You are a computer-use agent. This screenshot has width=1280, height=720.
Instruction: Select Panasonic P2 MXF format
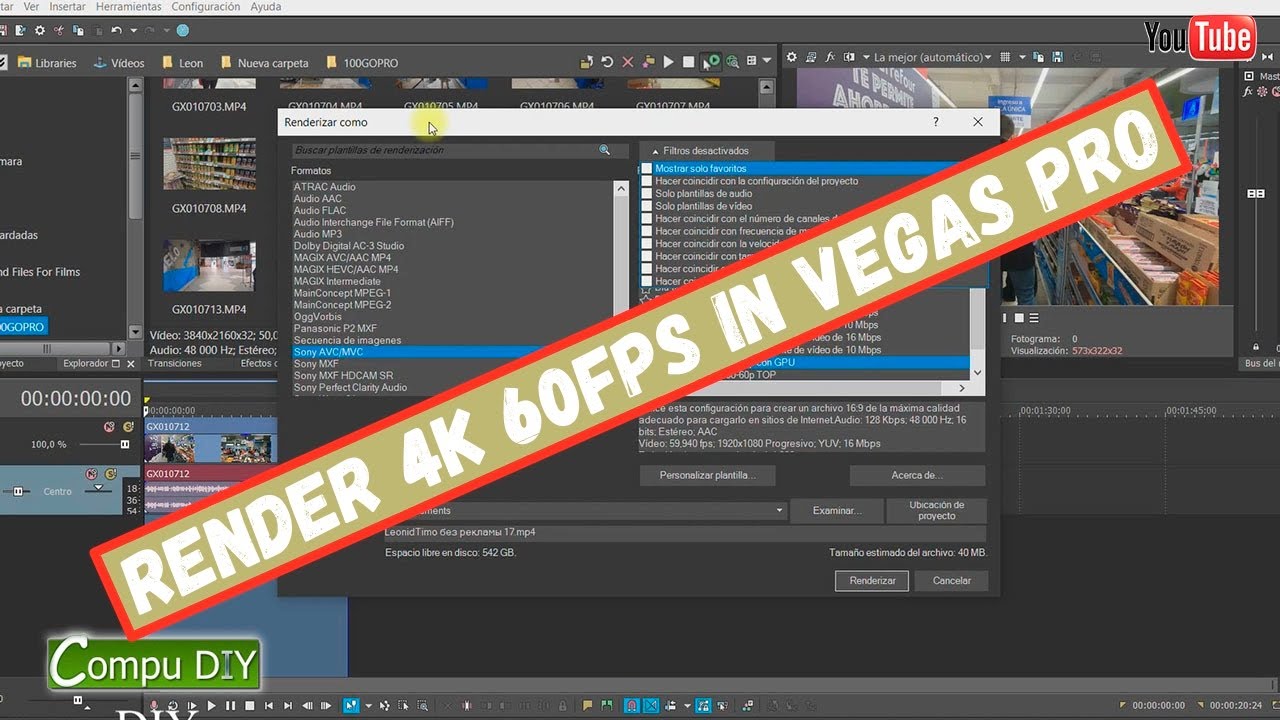pyautogui.click(x=335, y=329)
